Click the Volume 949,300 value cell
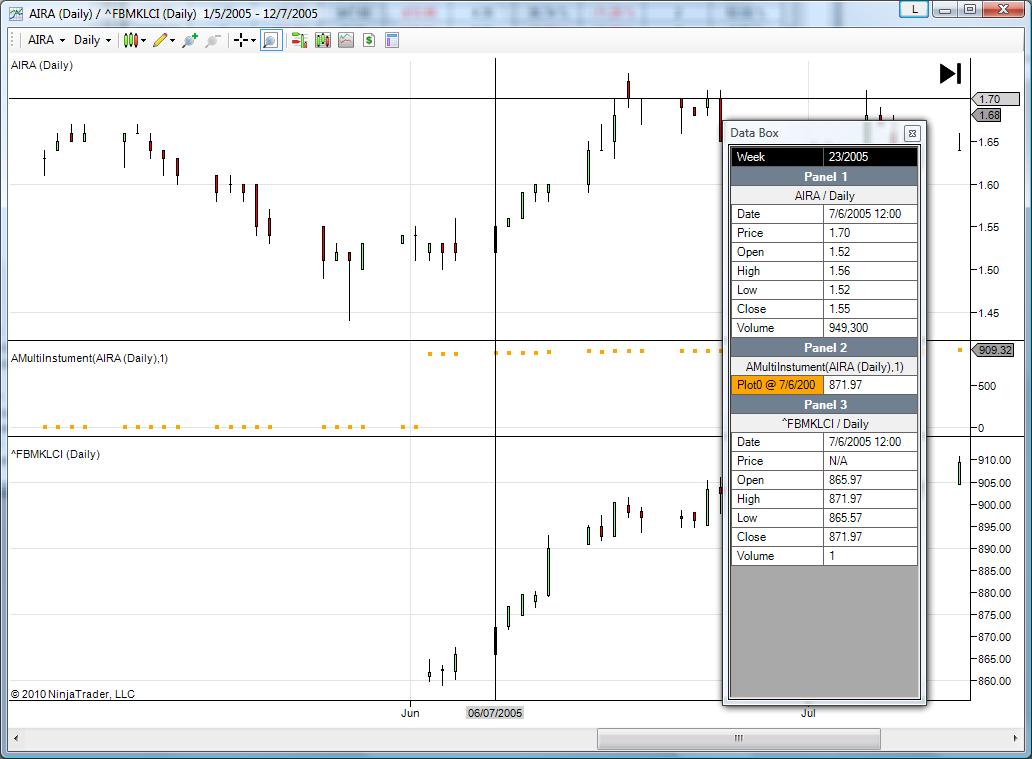The height and width of the screenshot is (759, 1032). pyautogui.click(x=870, y=328)
